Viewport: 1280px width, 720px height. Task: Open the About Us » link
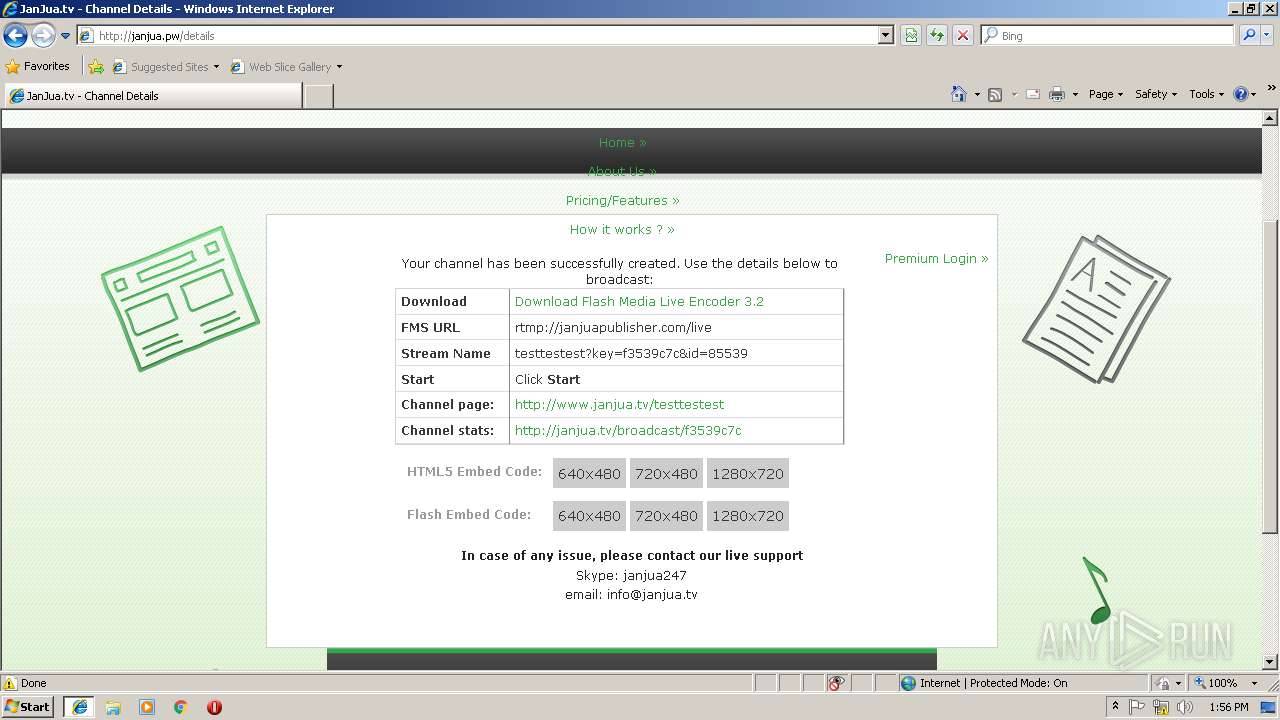click(622, 171)
